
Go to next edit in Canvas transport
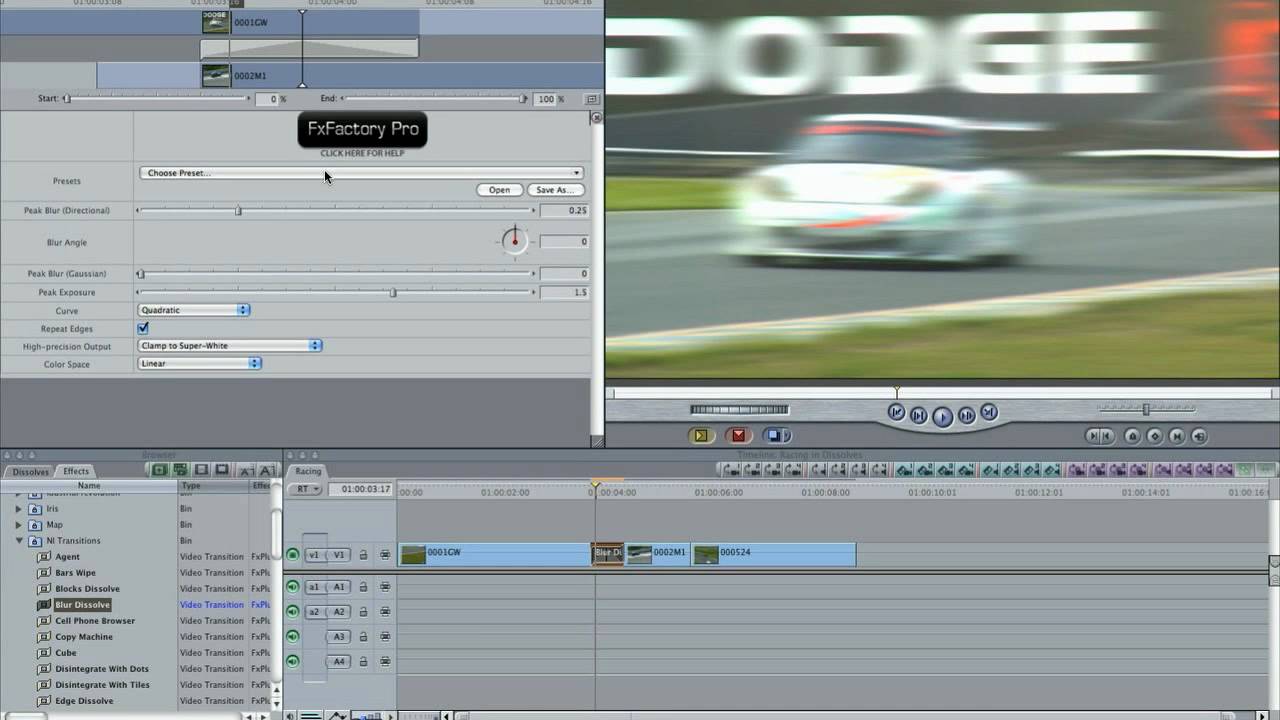click(989, 412)
